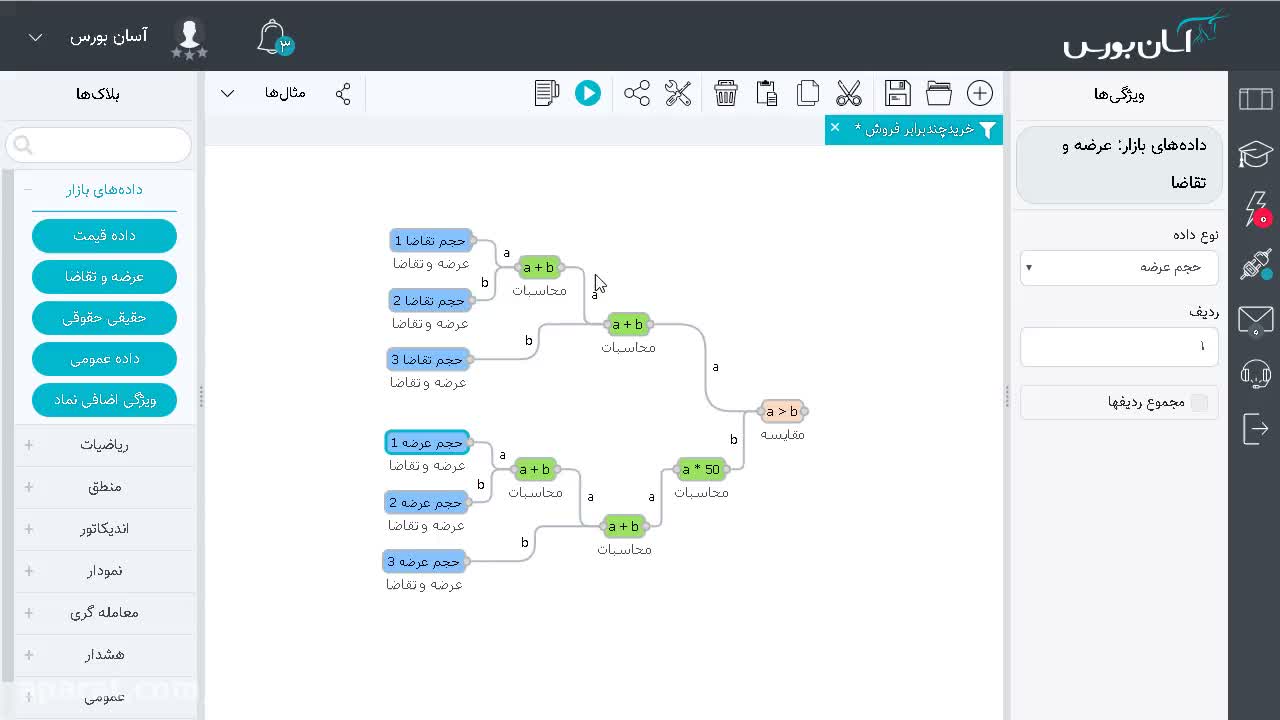This screenshot has width=1280, height=720.
Task: Click the open folder icon in toolbar
Action: pos(939,93)
